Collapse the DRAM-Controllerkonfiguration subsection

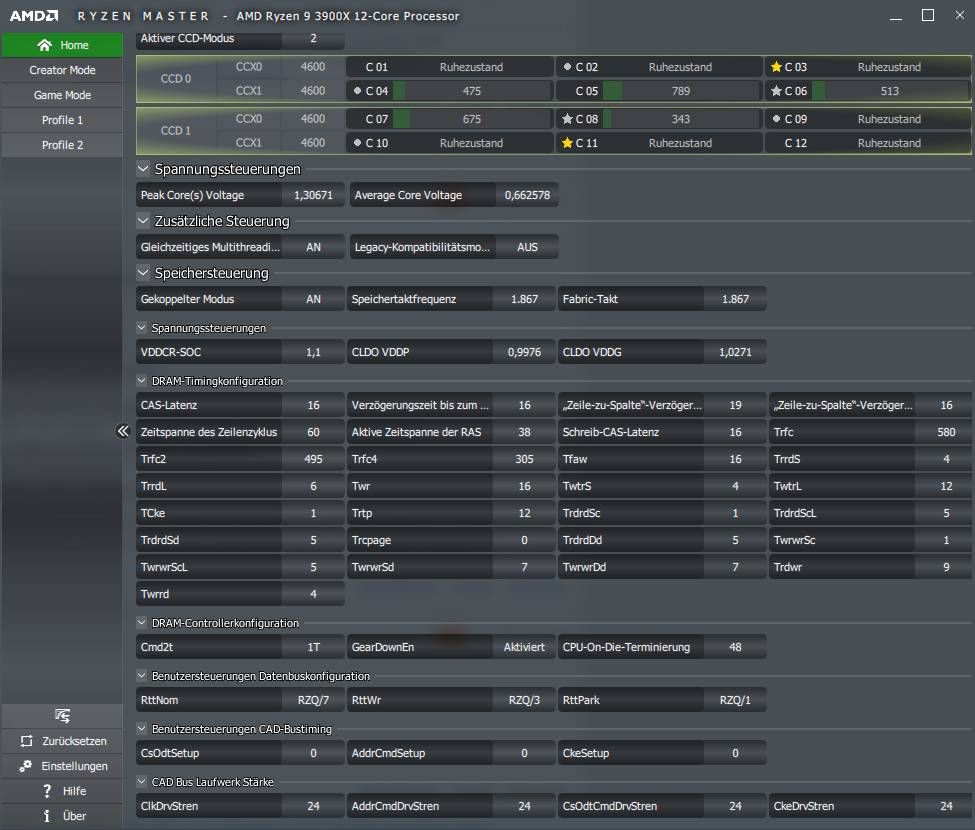[x=142, y=622]
